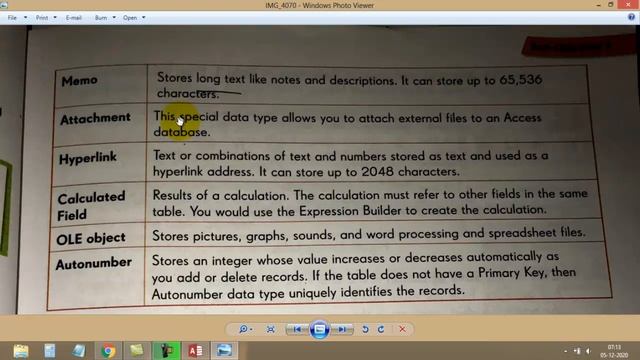Rotate the photo clockwise

381,329
